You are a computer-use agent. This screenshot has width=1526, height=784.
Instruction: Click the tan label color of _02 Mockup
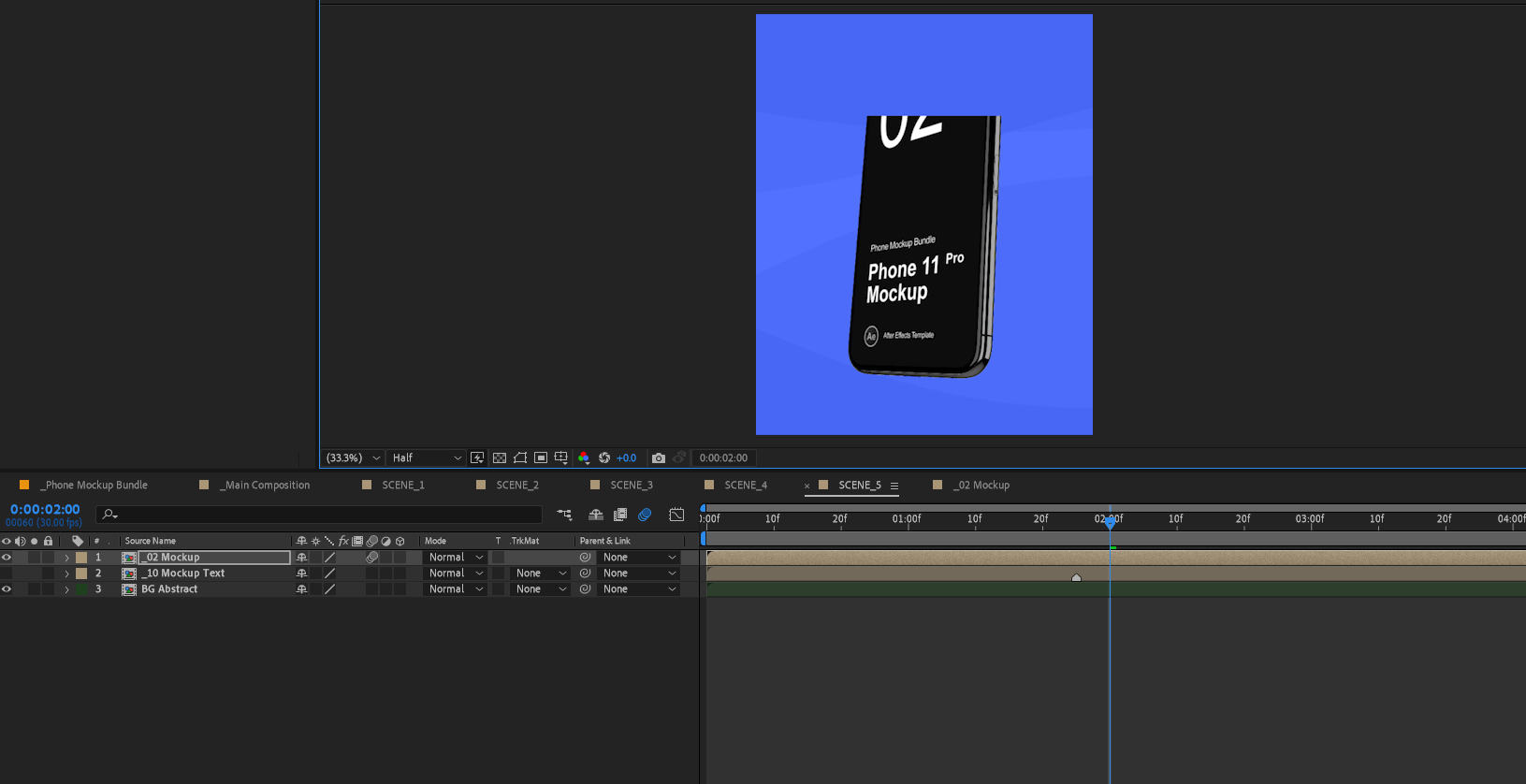click(x=81, y=558)
